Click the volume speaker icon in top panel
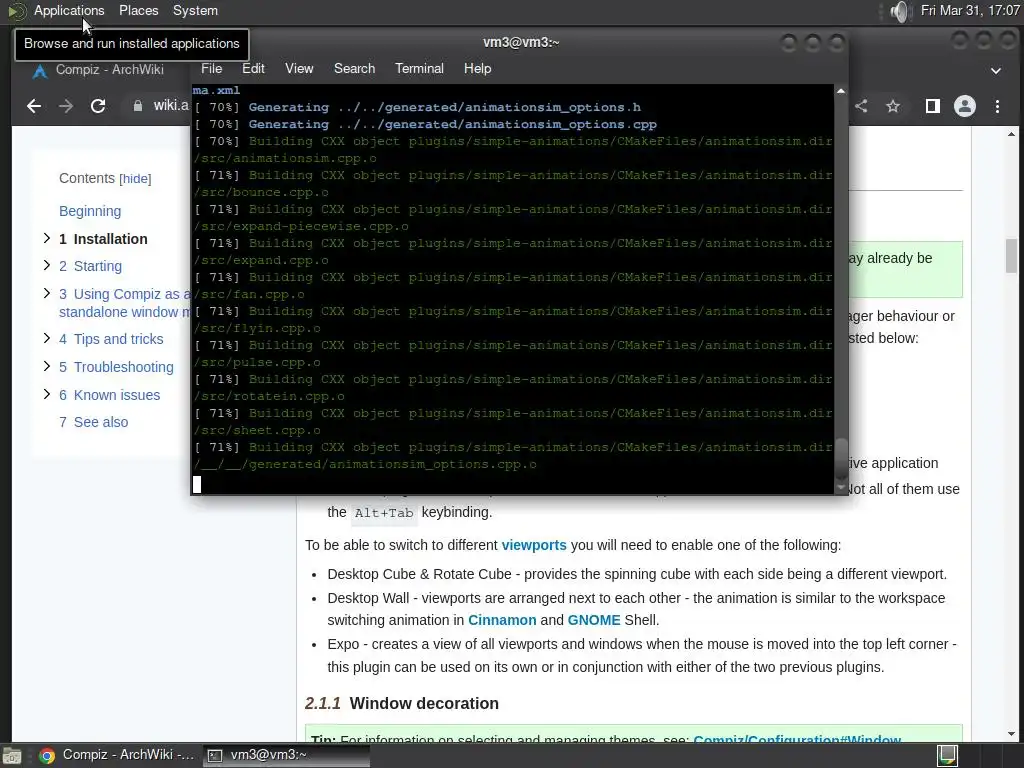 (x=900, y=11)
